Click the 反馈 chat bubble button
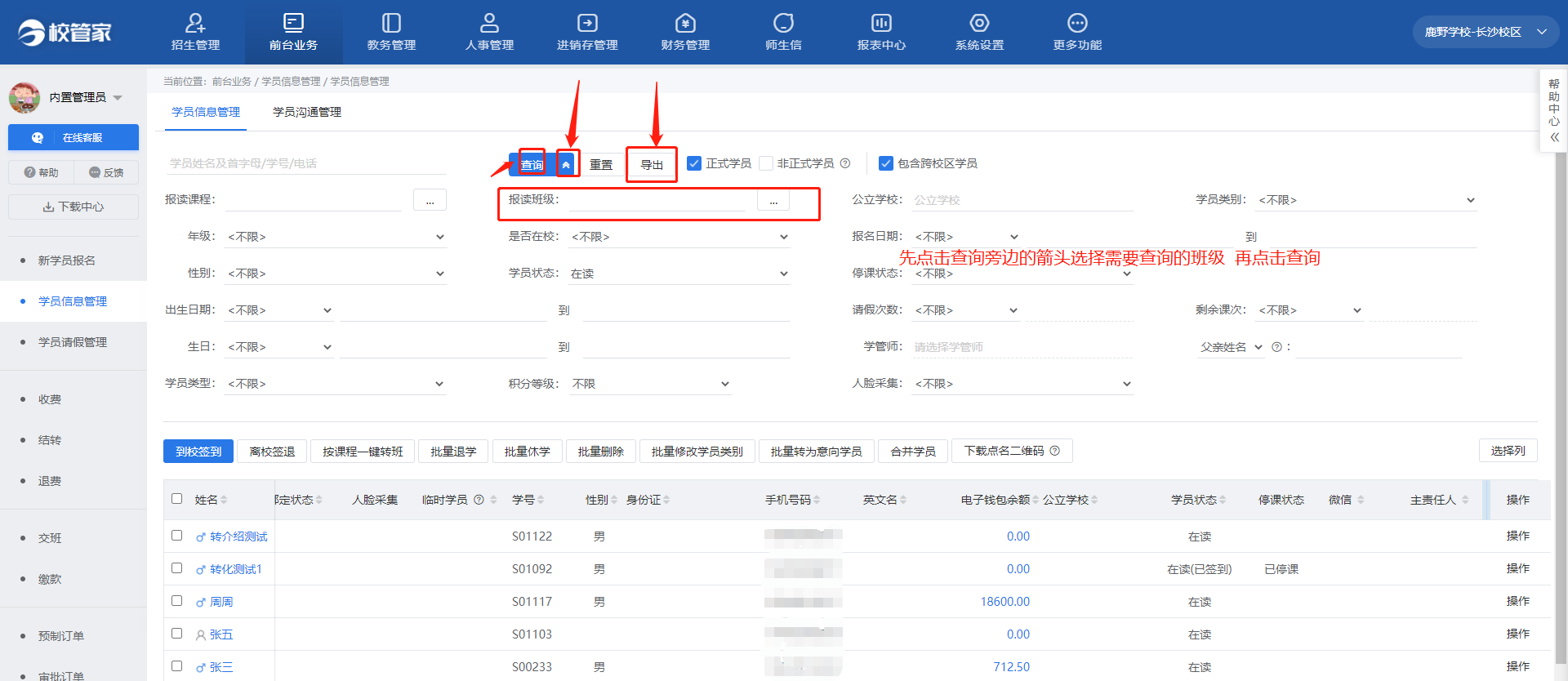Viewport: 1568px width, 681px height. (x=106, y=172)
